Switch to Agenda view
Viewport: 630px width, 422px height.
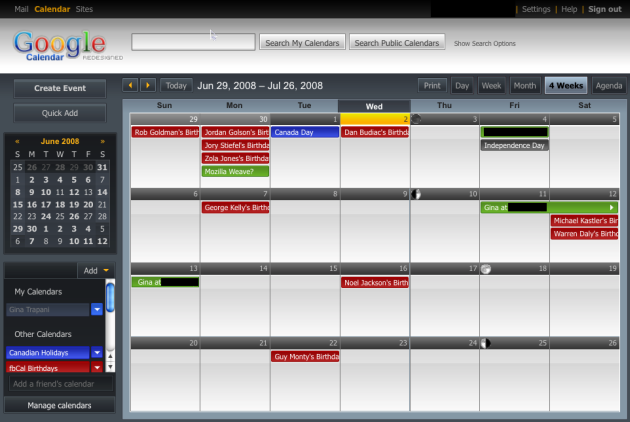(x=609, y=86)
